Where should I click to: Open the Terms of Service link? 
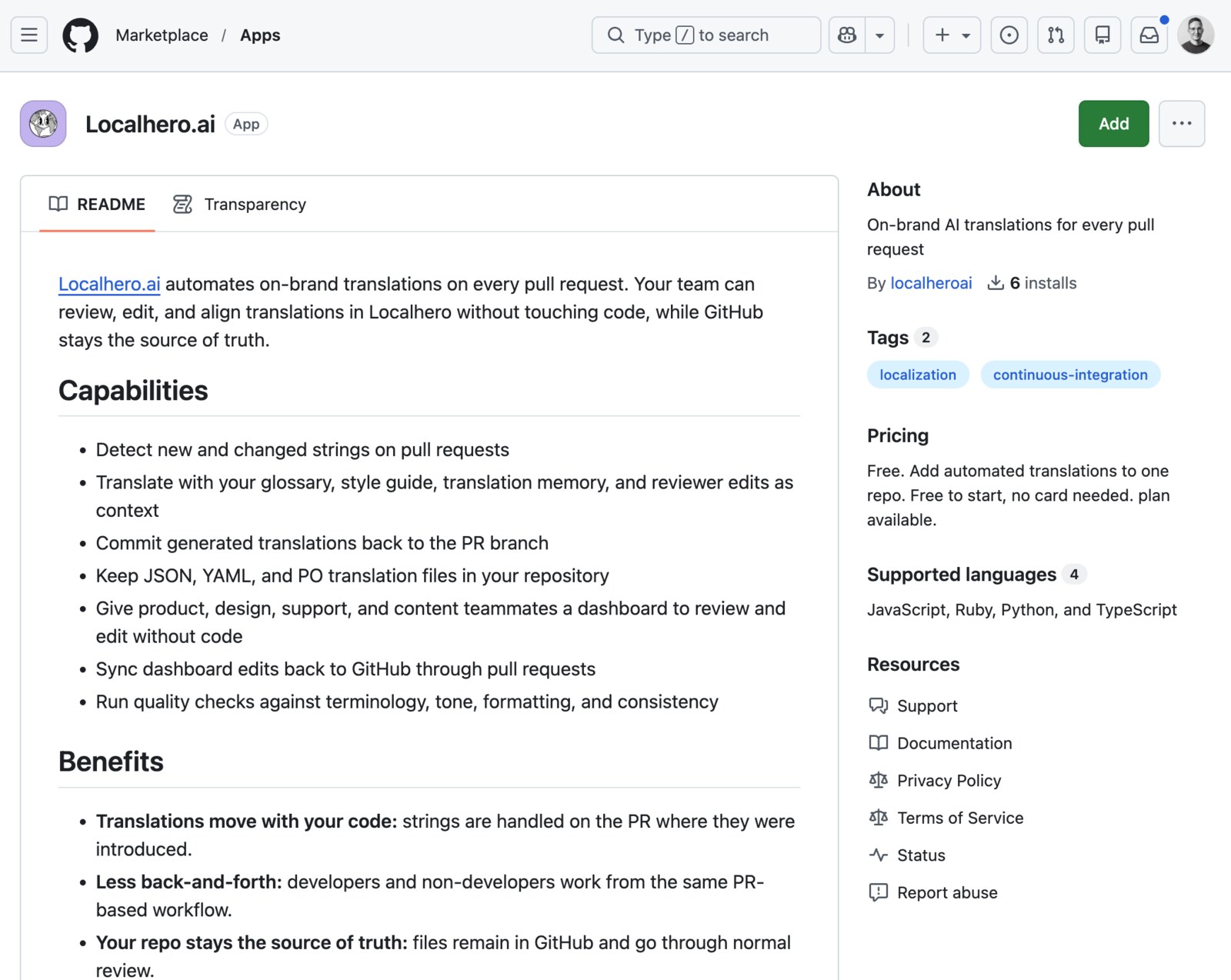[960, 818]
